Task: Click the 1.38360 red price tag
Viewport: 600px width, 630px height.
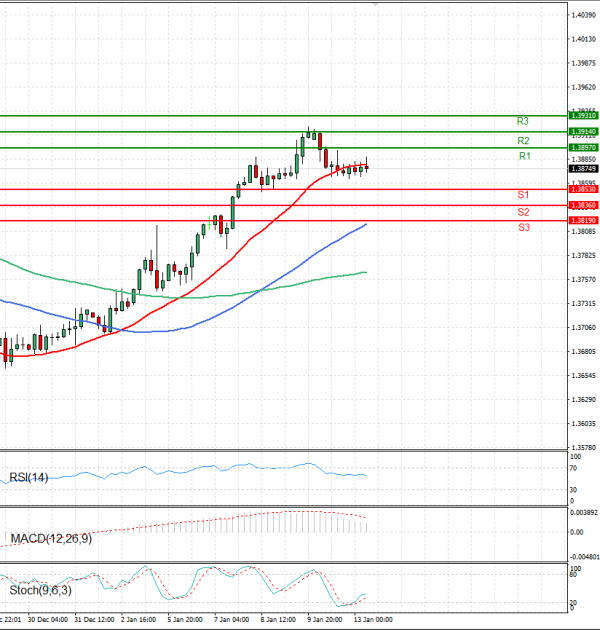Action: click(x=584, y=205)
